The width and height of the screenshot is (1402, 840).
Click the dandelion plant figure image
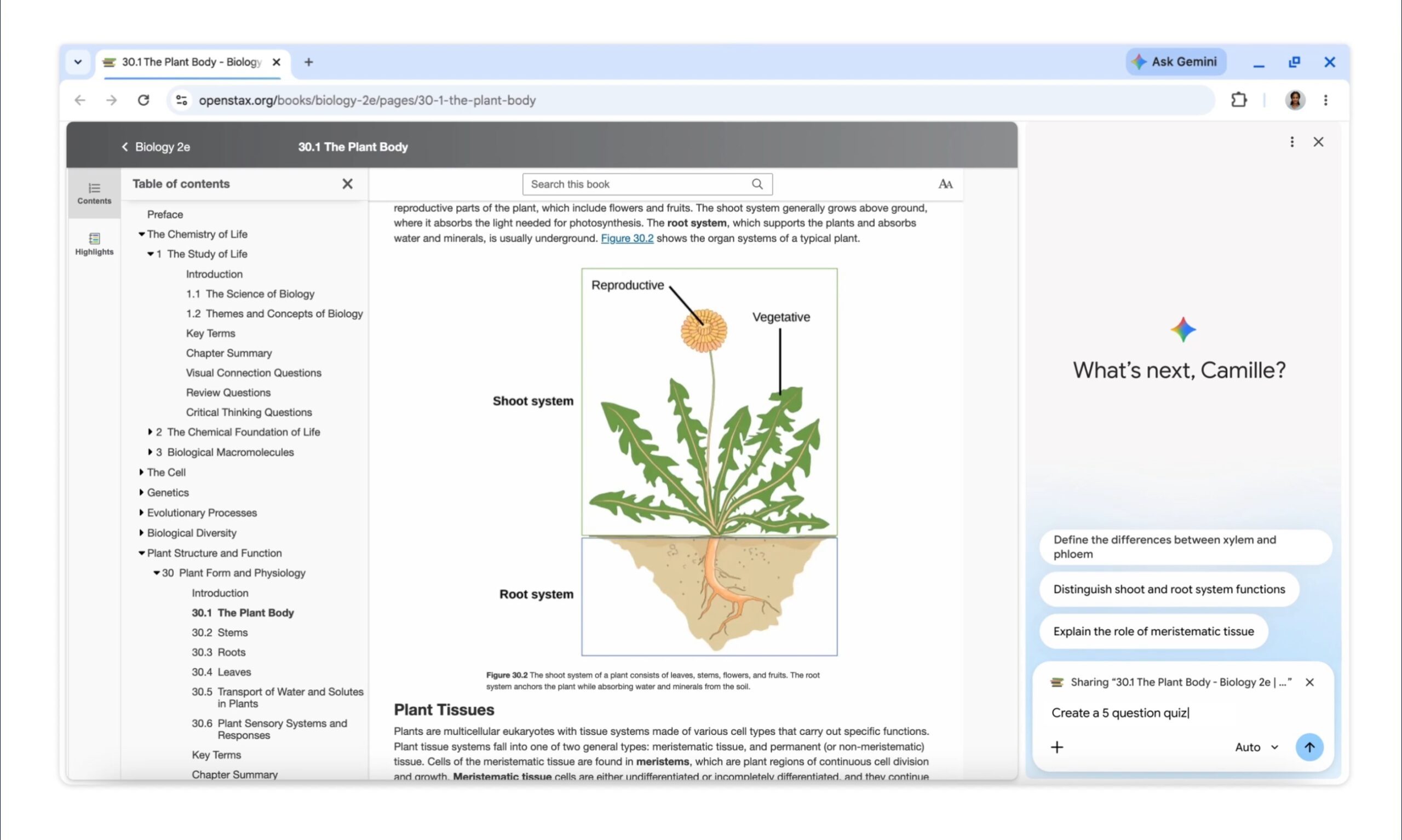click(x=709, y=462)
